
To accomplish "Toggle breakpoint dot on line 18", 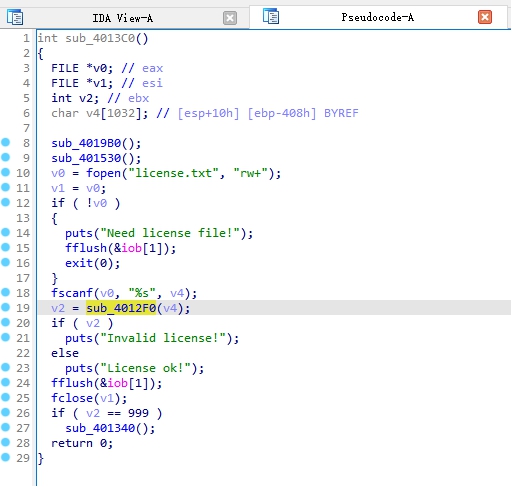I will 6,292.
